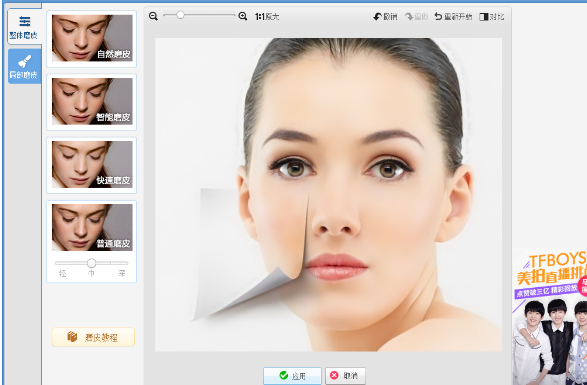Viewport: 587px width, 385px height.
Task: Select the 智能磨皮 preset thumbnail
Action: (x=92, y=101)
